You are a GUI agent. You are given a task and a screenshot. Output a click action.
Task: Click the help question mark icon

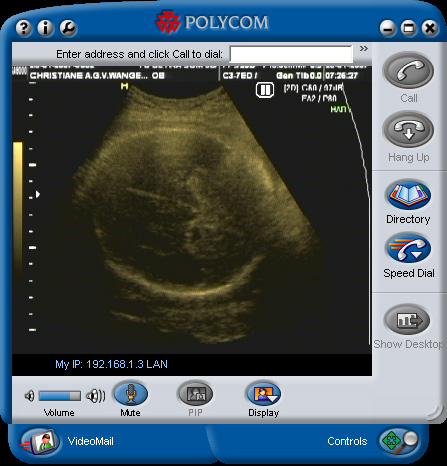[x=24, y=28]
